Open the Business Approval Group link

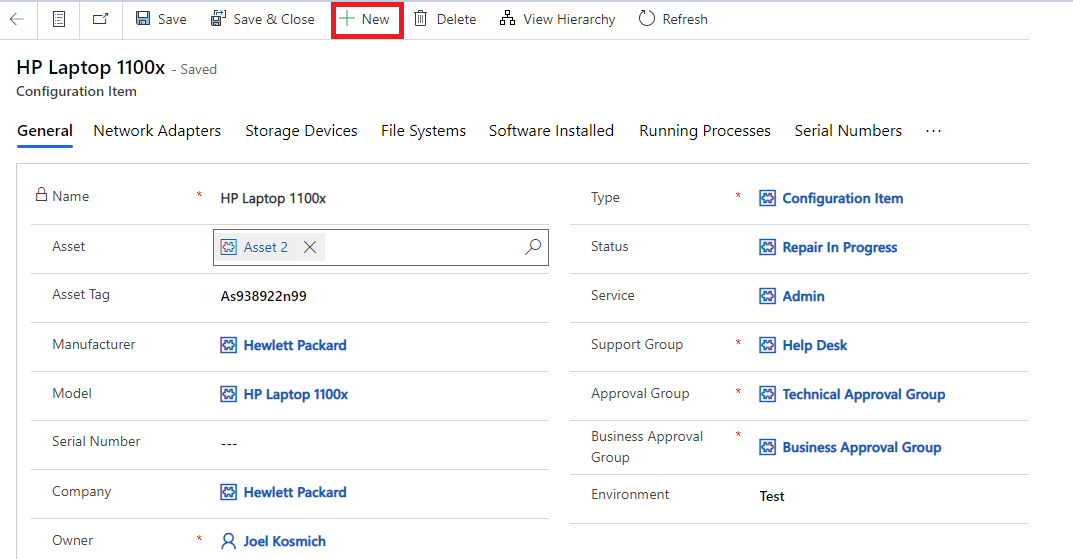click(862, 447)
